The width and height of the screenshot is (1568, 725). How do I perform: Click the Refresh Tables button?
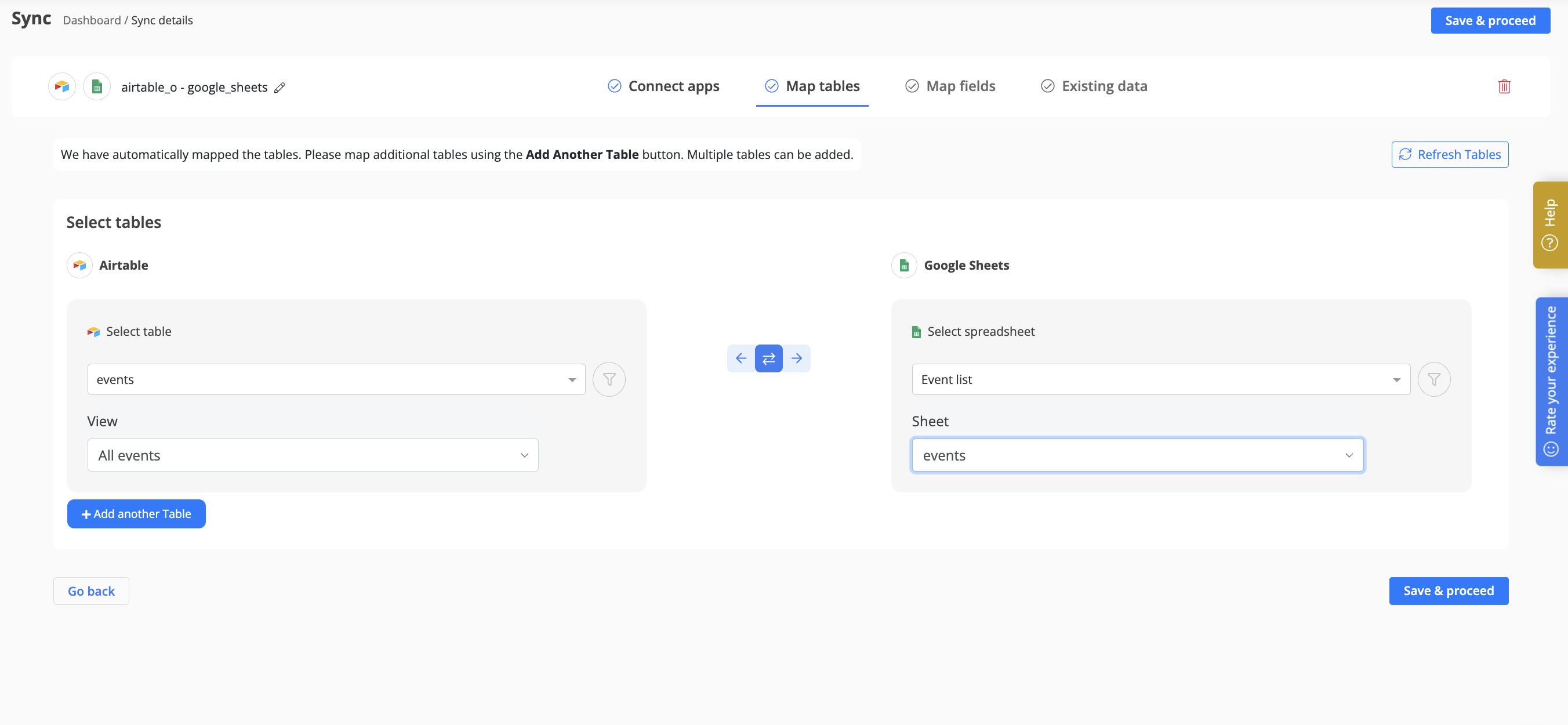1449,155
